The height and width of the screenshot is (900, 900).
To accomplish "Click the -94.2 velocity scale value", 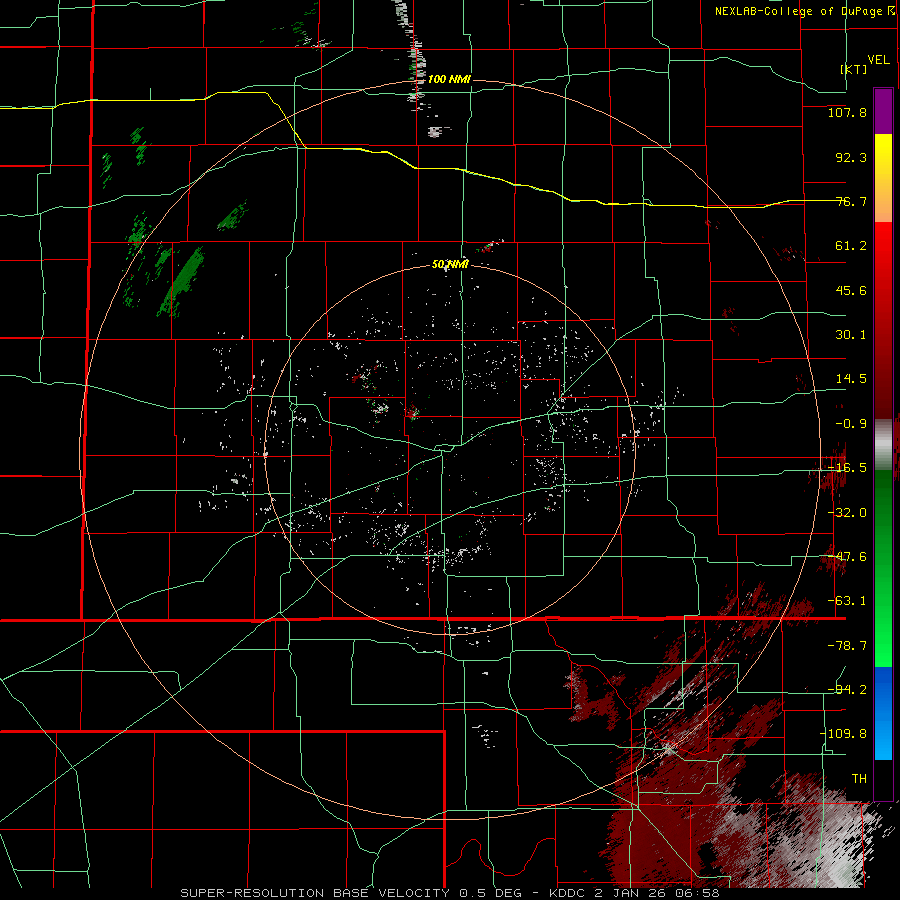I will coord(847,689).
